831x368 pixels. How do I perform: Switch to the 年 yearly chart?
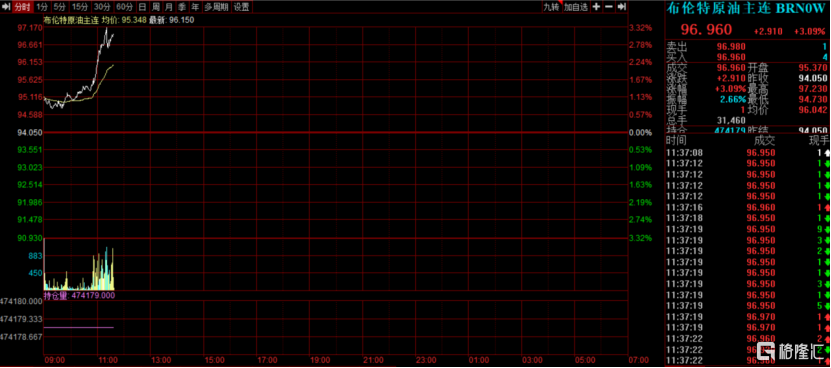click(195, 7)
